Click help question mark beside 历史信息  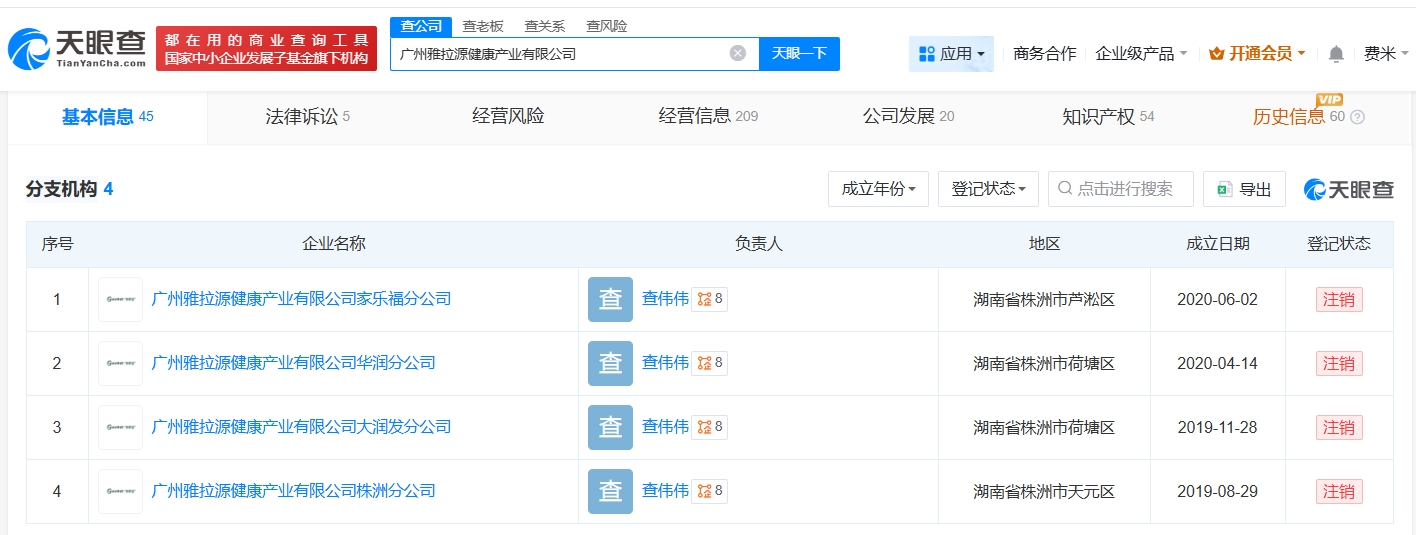point(1357,117)
